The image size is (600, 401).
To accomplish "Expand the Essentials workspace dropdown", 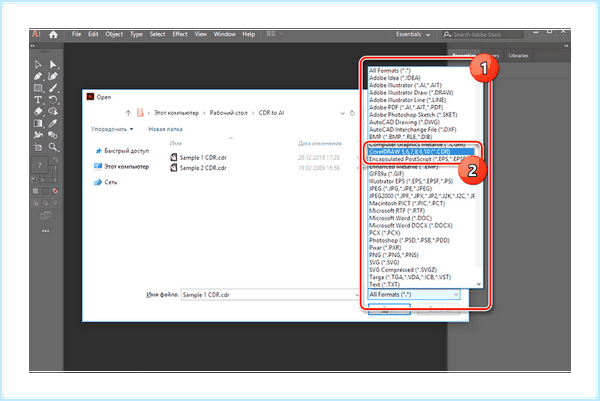I will click(x=413, y=34).
